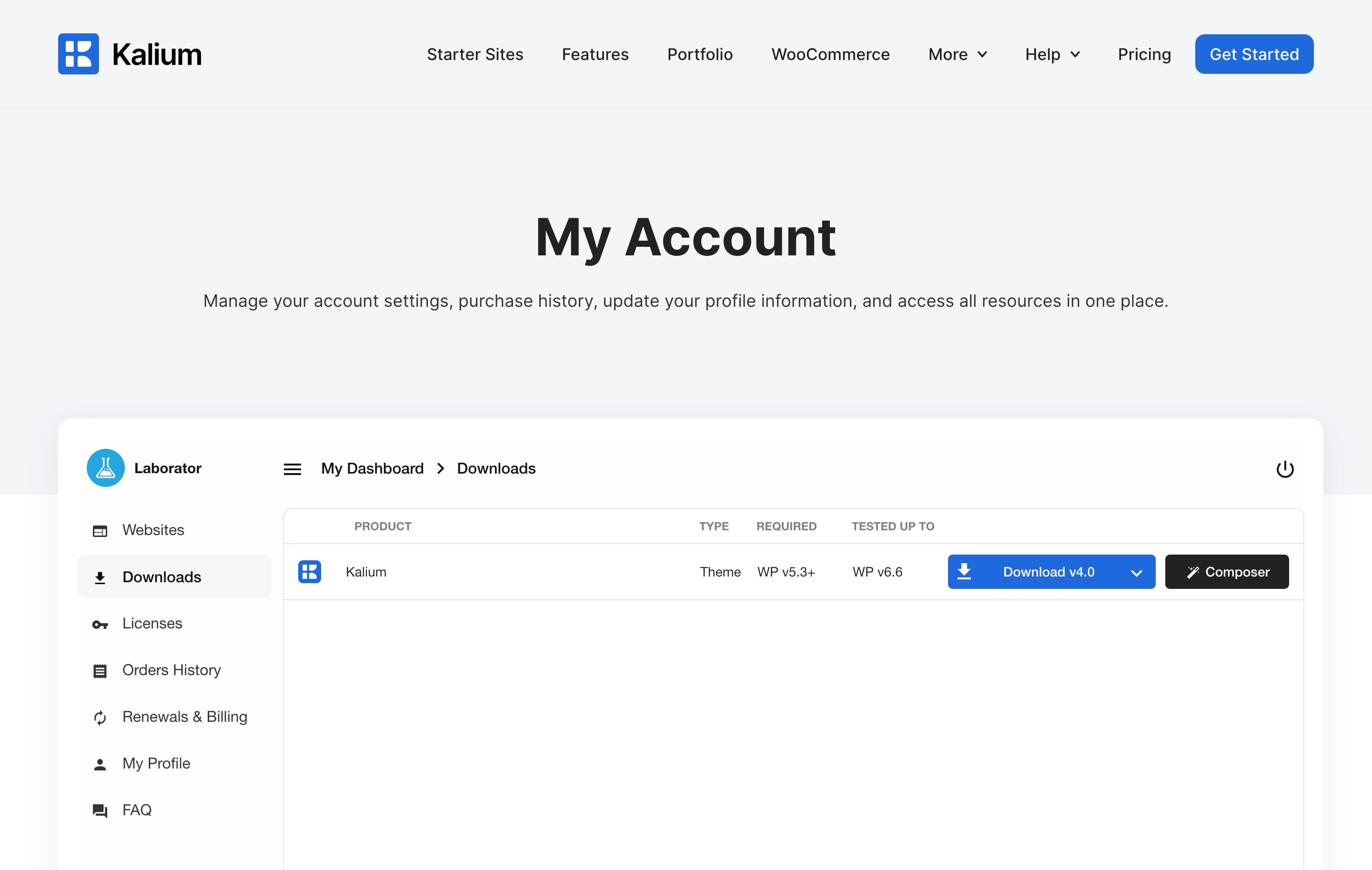Viewport: 1372px width, 870px height.
Task: Expand the More menu dropdown
Action: point(958,54)
